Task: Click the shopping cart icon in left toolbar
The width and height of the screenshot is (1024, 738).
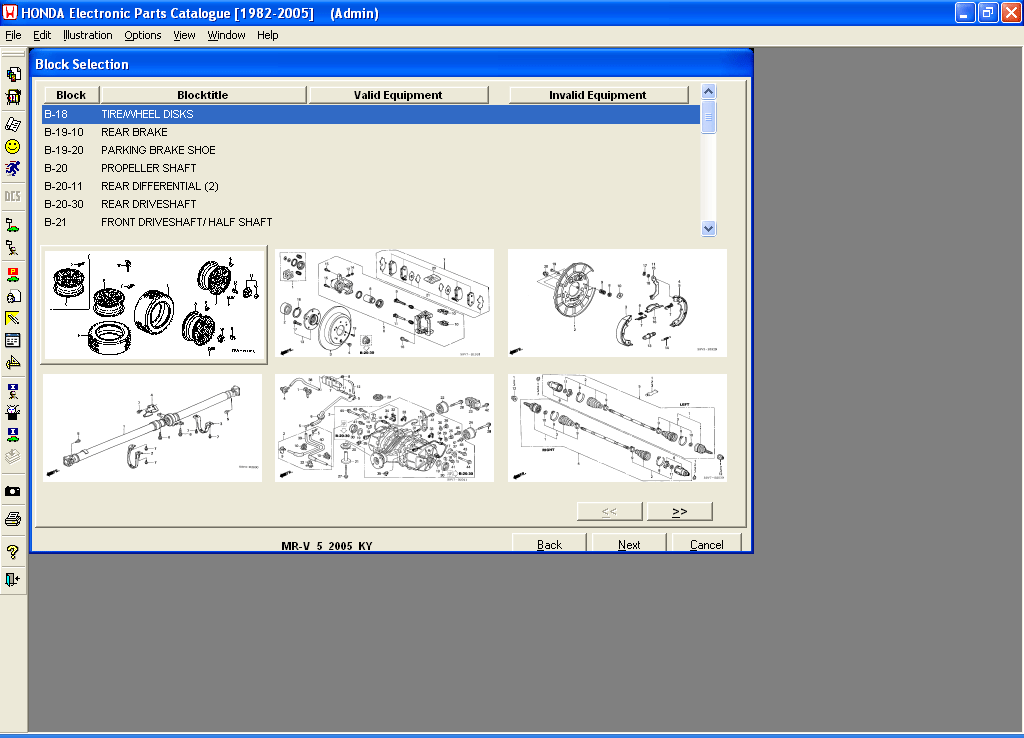Action: click(12, 97)
